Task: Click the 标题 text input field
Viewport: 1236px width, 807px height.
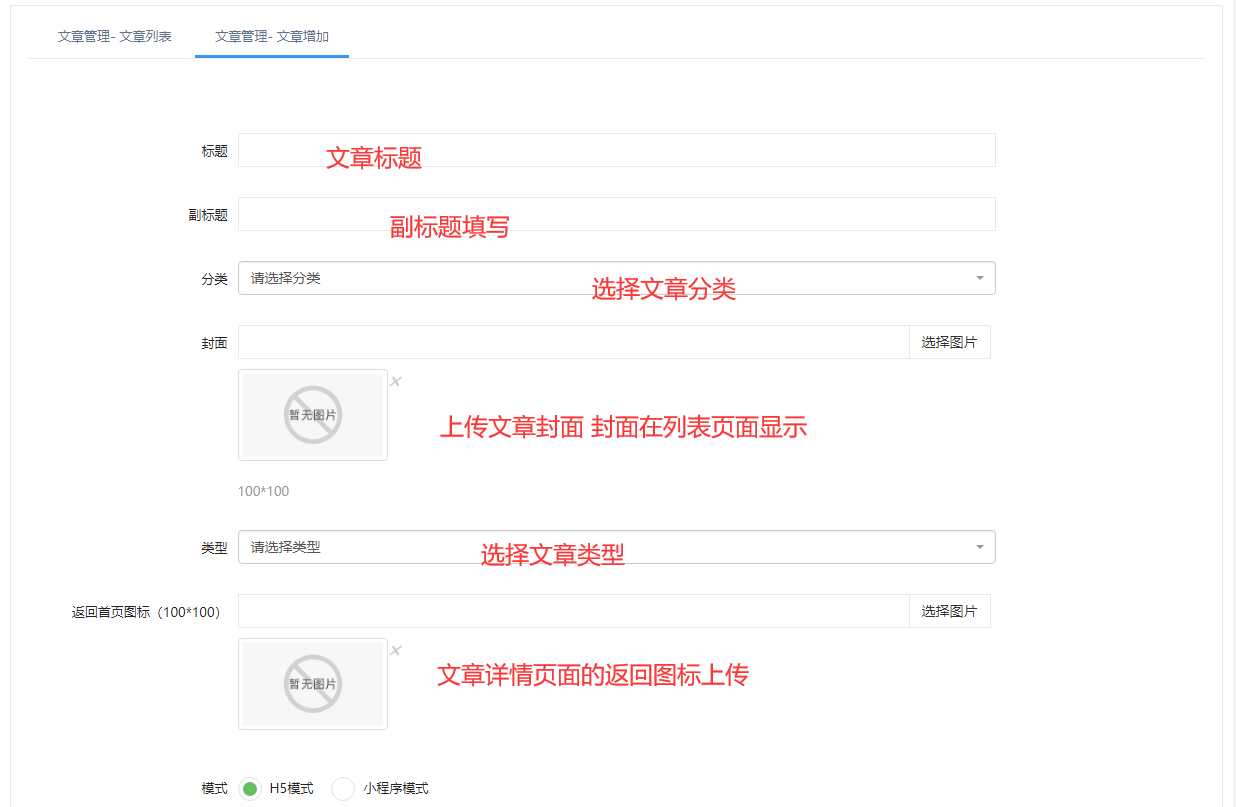Action: (x=616, y=150)
